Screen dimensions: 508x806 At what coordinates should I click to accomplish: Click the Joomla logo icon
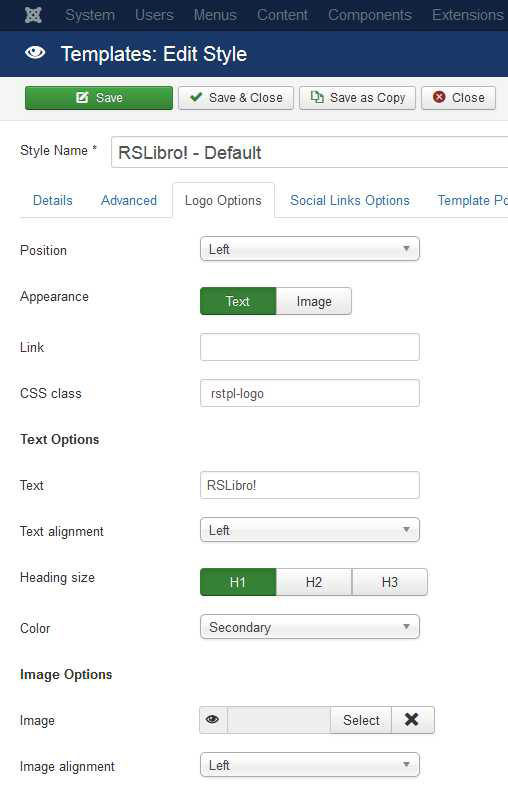coord(33,15)
